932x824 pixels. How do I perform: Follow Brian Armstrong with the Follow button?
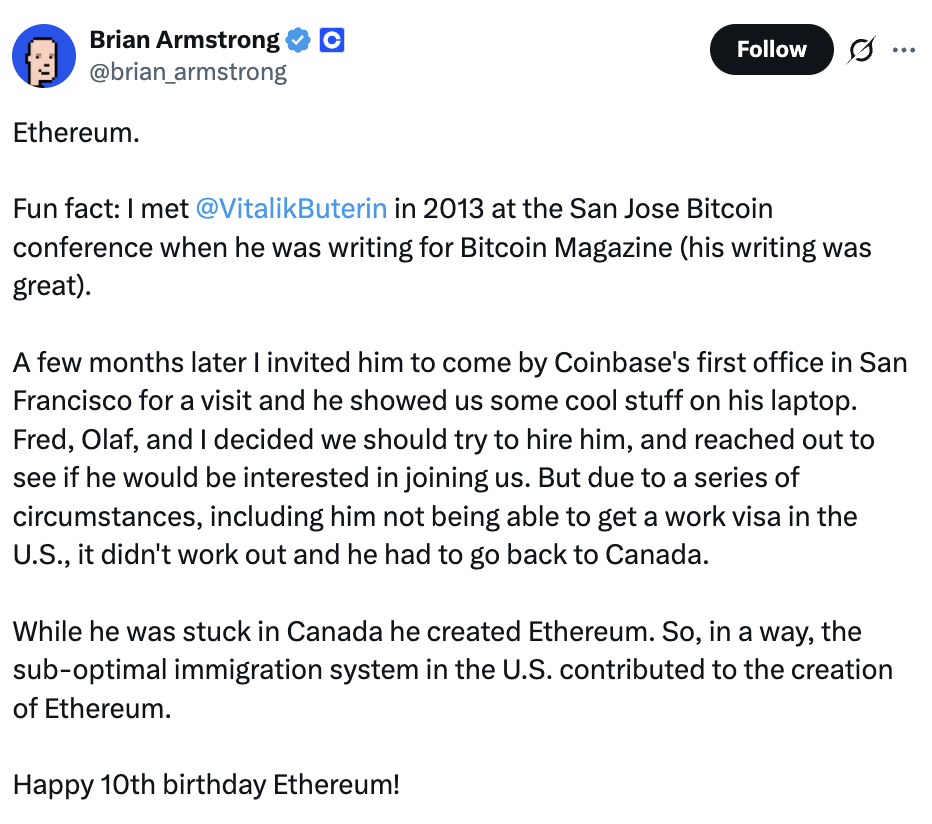click(772, 49)
